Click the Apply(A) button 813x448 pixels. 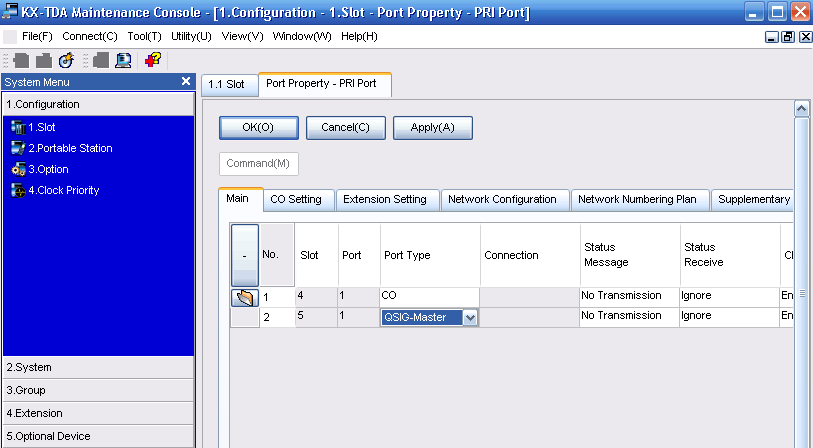point(433,128)
